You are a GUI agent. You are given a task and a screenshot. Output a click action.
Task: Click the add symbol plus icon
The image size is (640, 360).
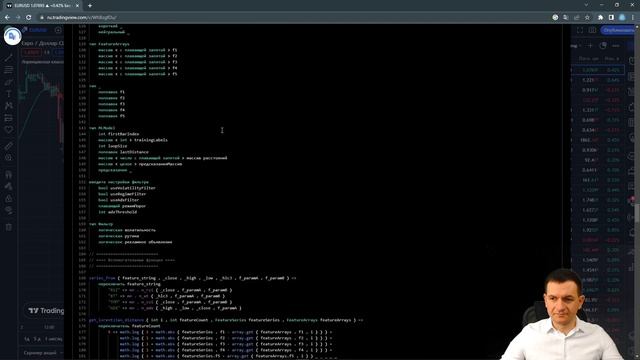pos(58,30)
